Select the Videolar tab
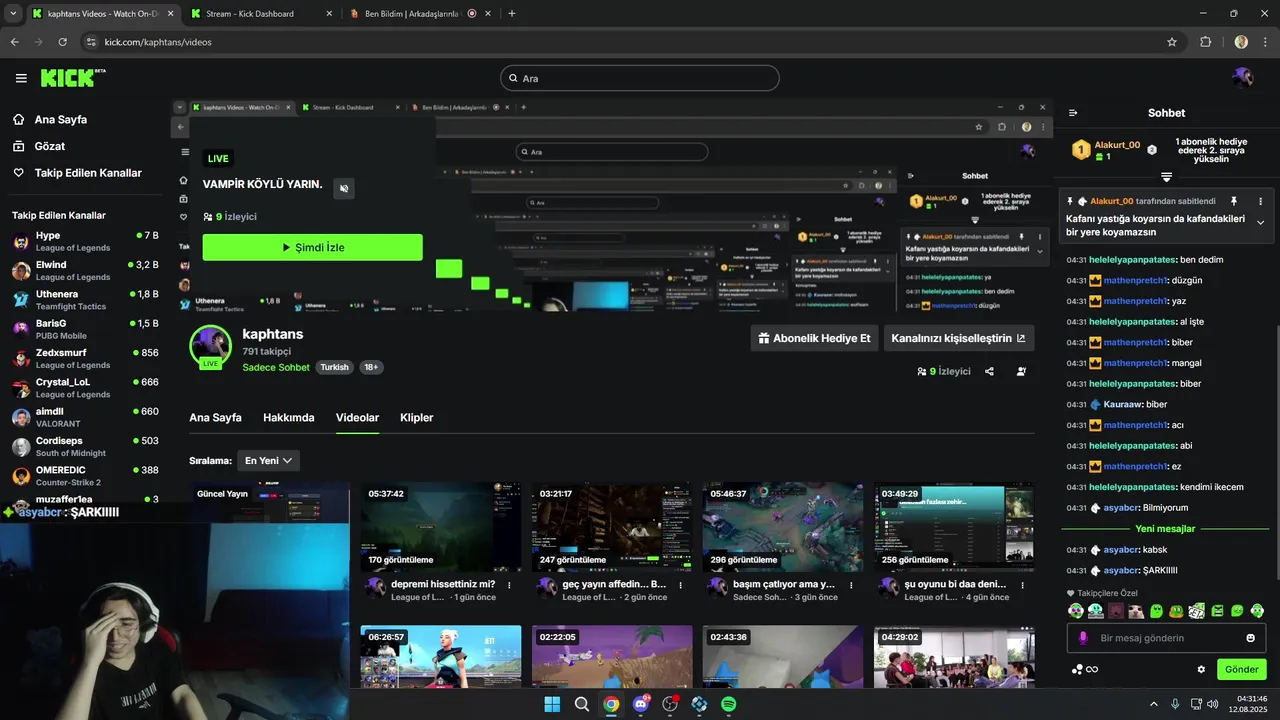 357,417
